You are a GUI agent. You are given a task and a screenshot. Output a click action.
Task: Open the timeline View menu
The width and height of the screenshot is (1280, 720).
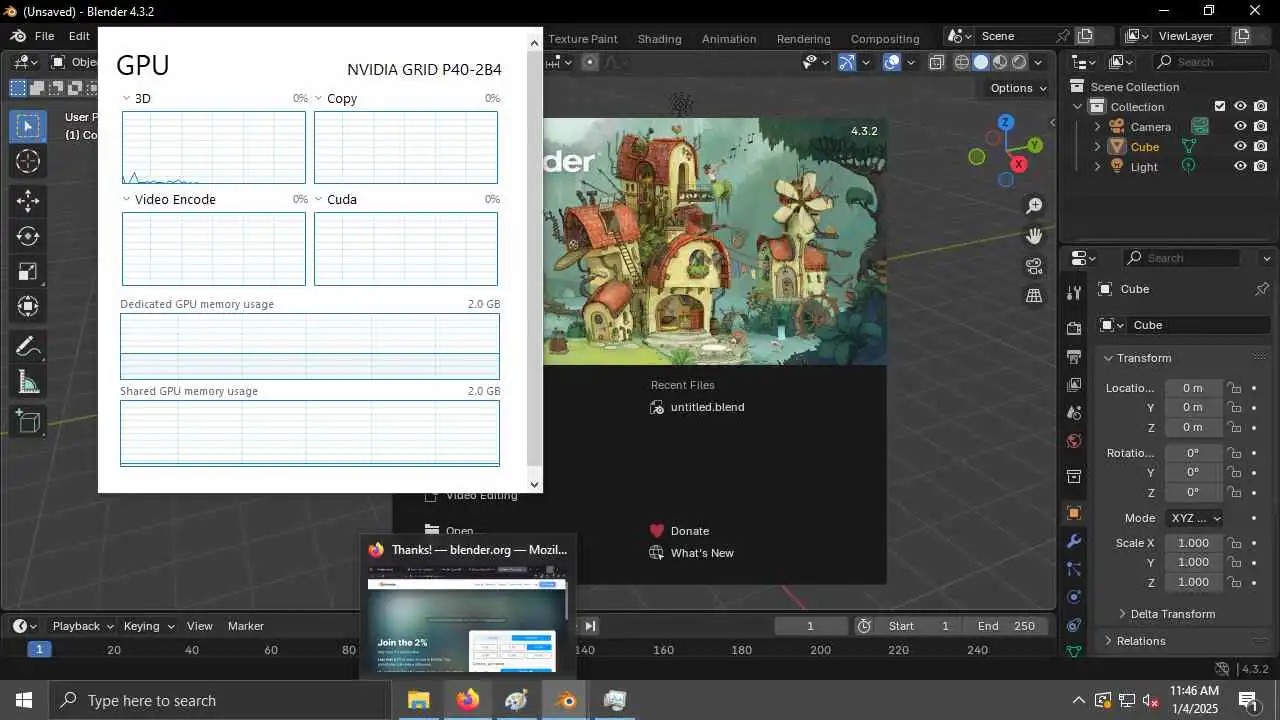(199, 626)
